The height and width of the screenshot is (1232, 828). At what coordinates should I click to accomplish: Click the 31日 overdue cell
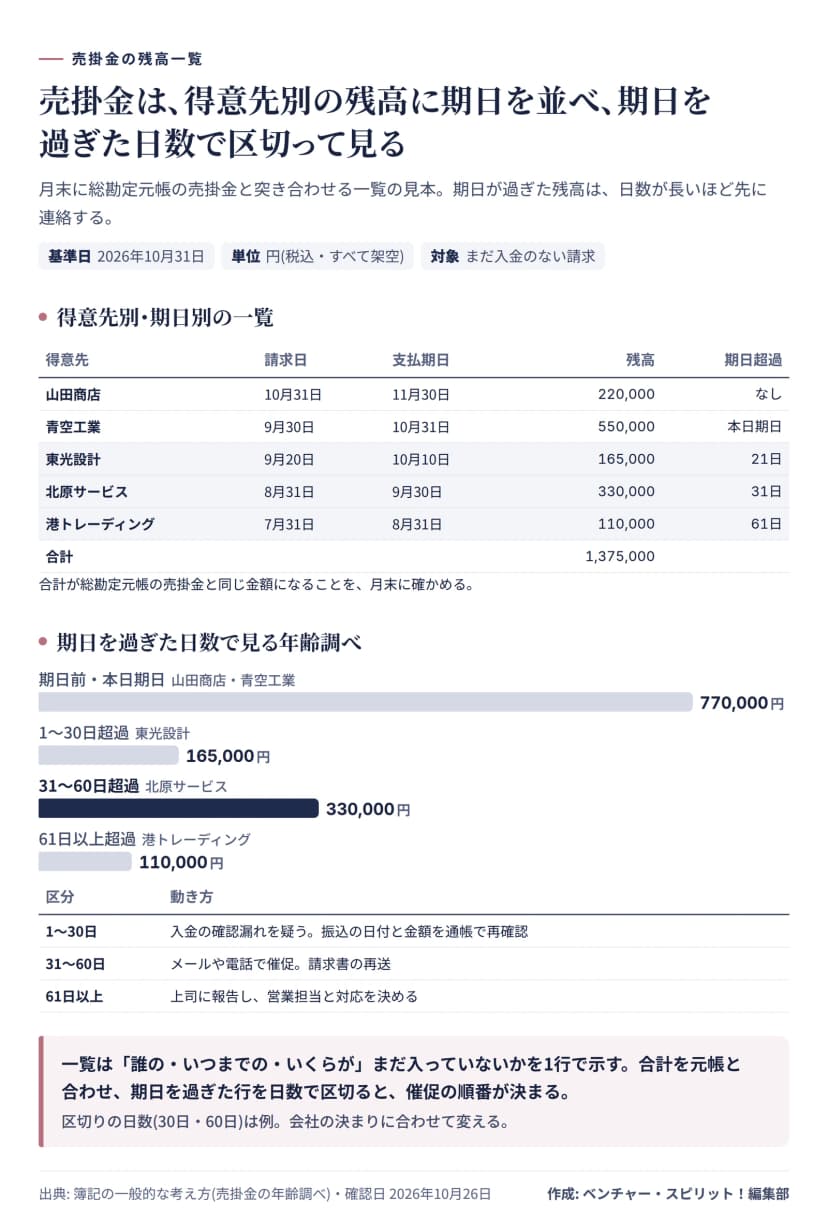[767, 492]
